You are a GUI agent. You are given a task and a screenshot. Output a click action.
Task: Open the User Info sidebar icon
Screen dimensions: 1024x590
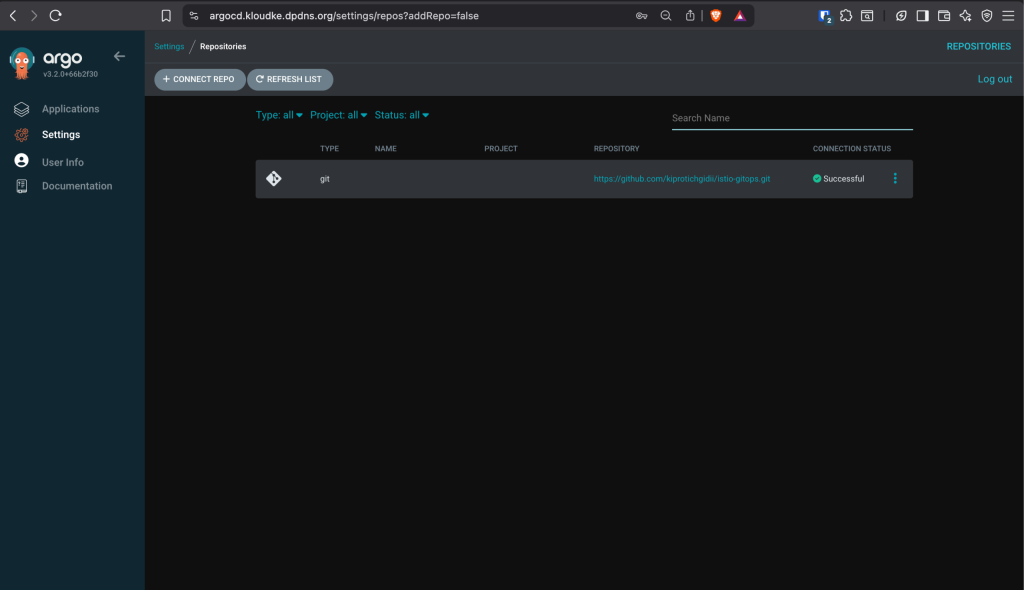coord(22,161)
